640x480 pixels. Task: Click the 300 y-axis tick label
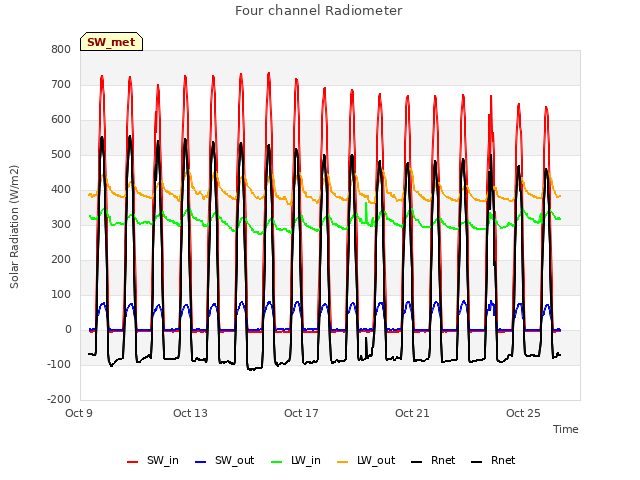[x=61, y=224]
